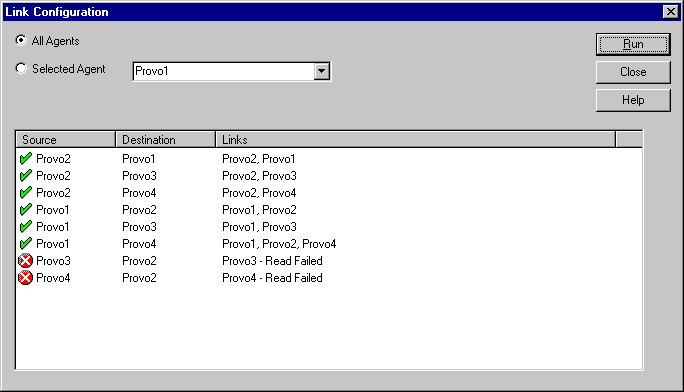Select source cell Provo2 in the Provo3 destination row
The height and width of the screenshot is (392, 684).
53,176
